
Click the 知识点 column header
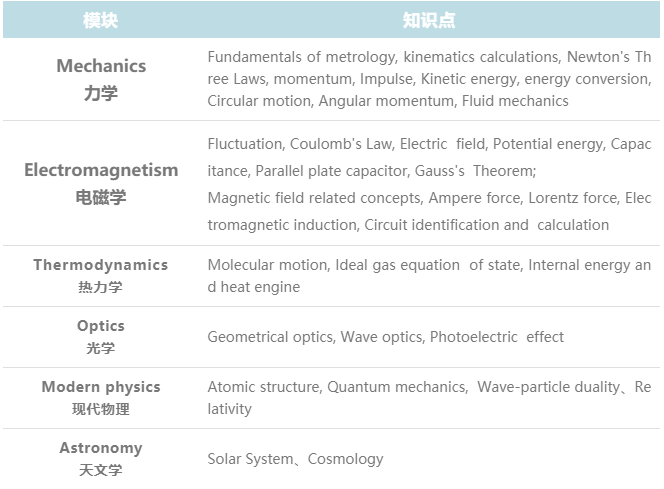click(x=429, y=20)
